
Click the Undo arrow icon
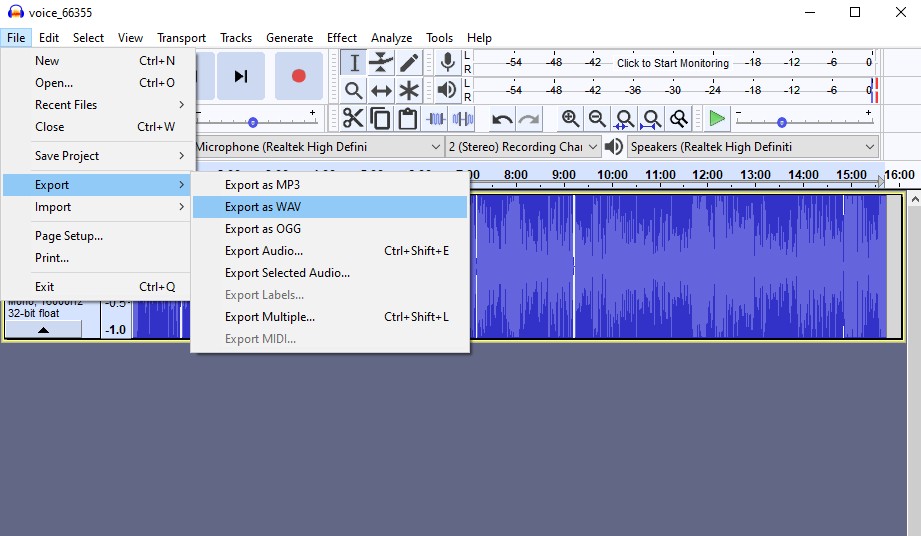[x=502, y=119]
